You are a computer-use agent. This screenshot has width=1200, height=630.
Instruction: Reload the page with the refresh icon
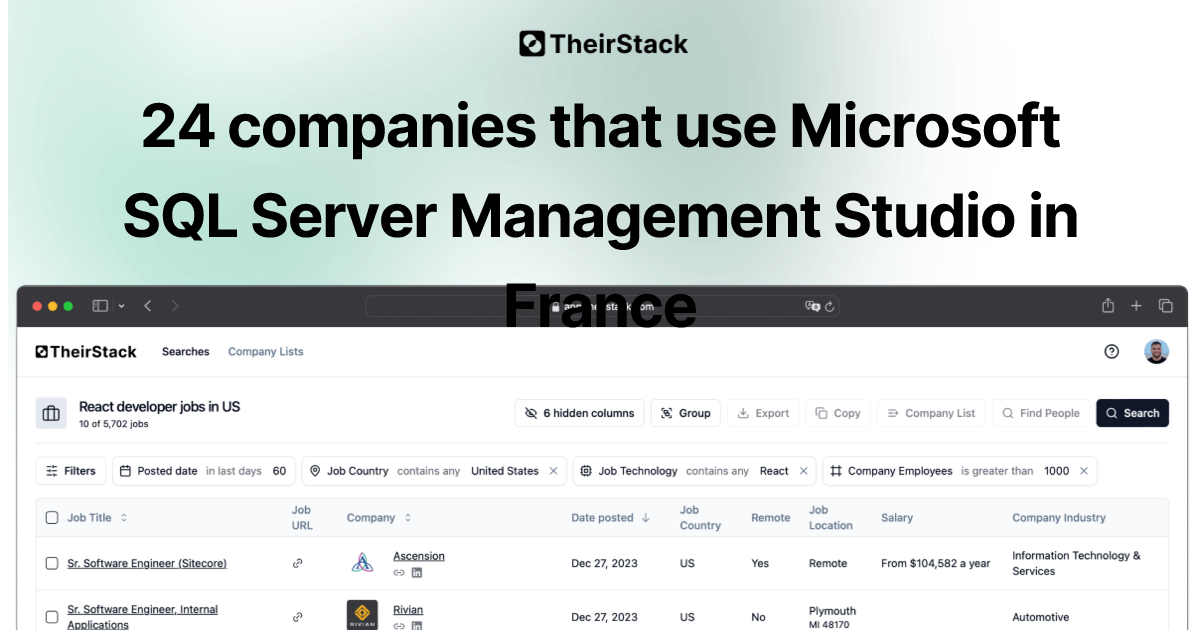[829, 306]
